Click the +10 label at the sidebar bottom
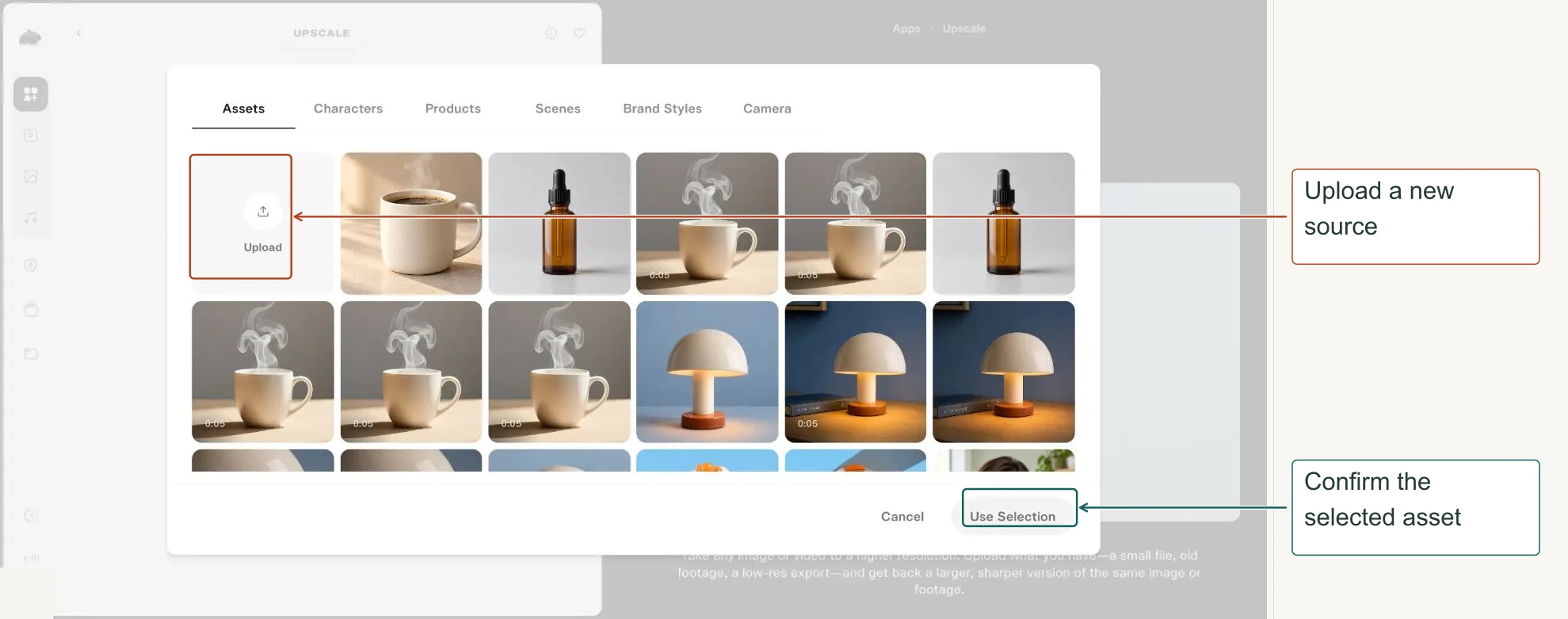The image size is (1568, 619). [x=31, y=558]
